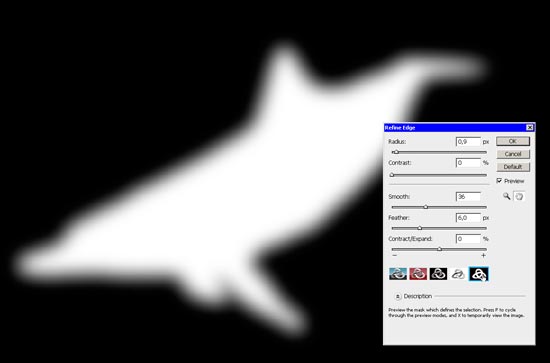Confirm with the OK button
The height and width of the screenshot is (363, 550).
[513, 141]
